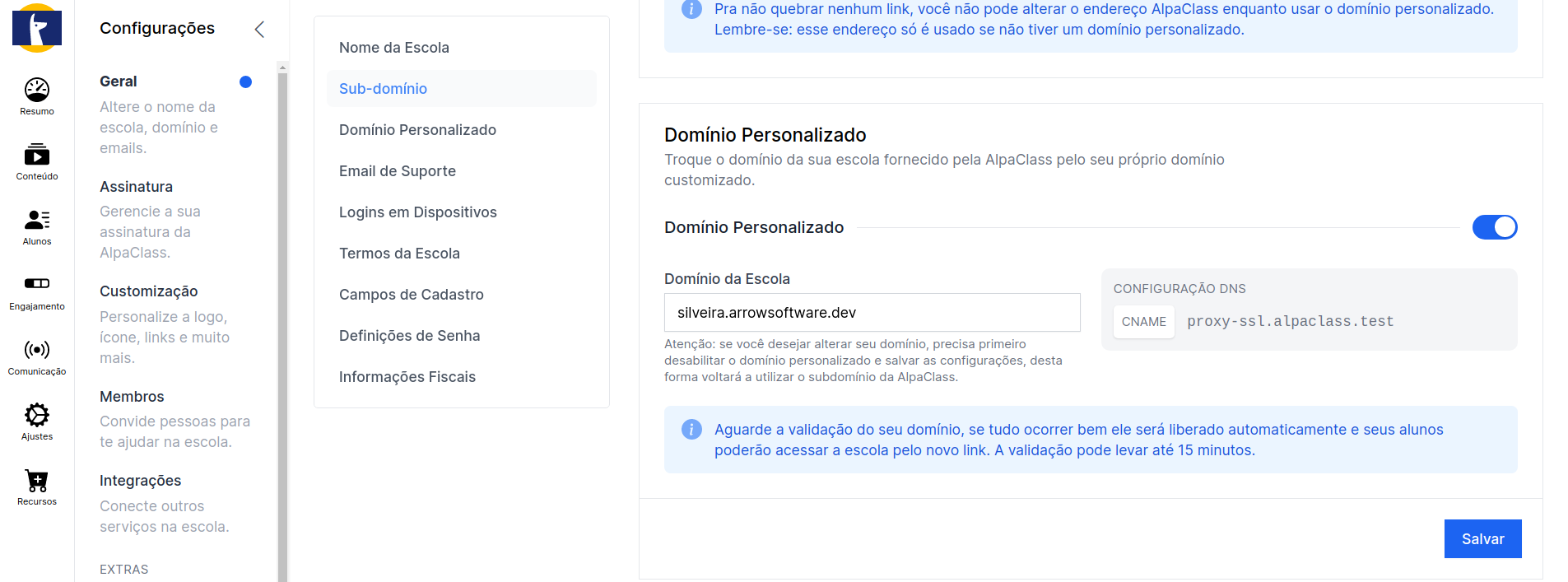Open the Engajamento section icon

[37, 284]
